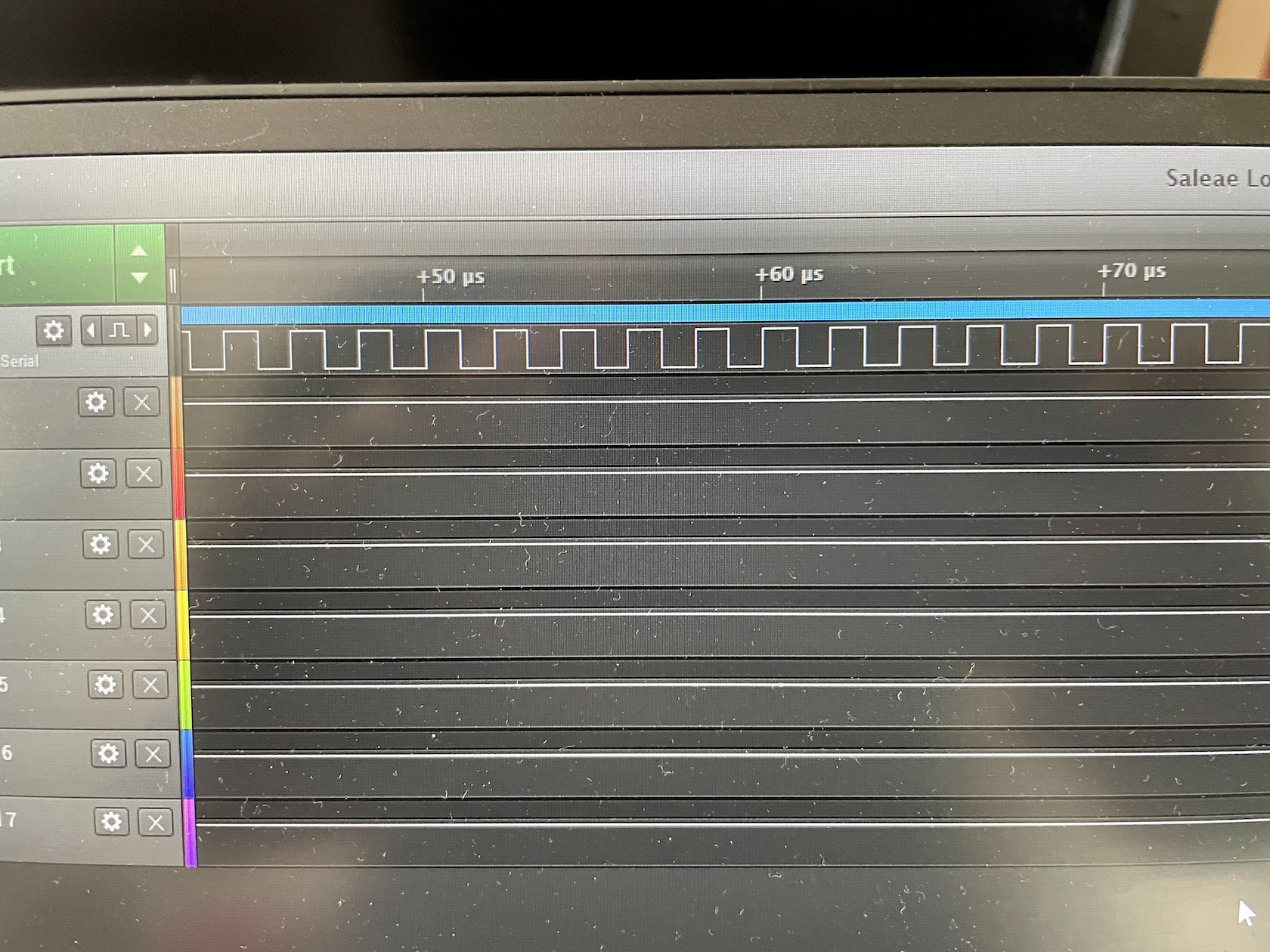Remove channel 5 with its X button
Viewport: 1270px width, 952px height.
[150, 685]
